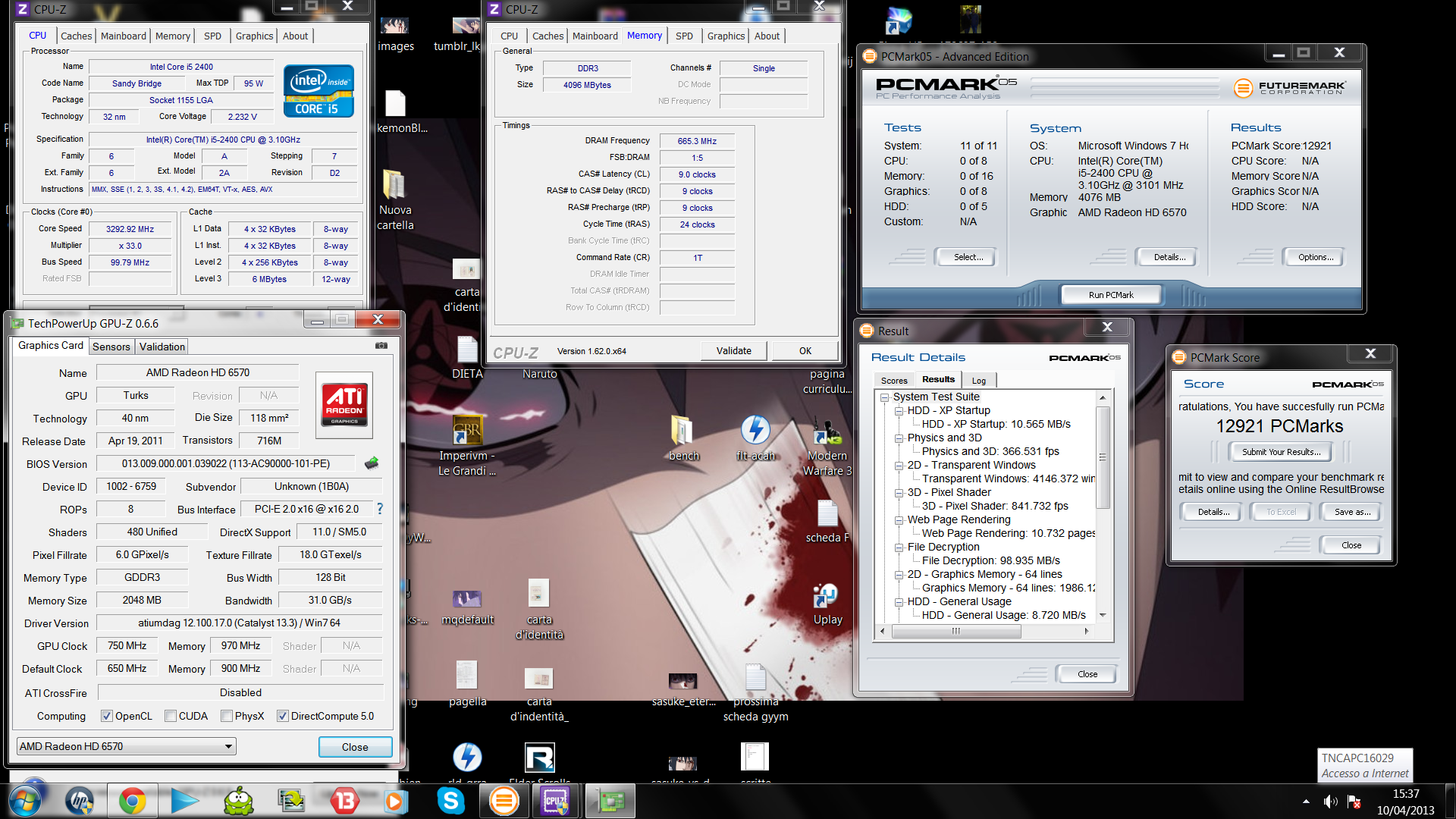1456x819 pixels.
Task: Click Validate in CPU-Z
Action: (x=734, y=350)
